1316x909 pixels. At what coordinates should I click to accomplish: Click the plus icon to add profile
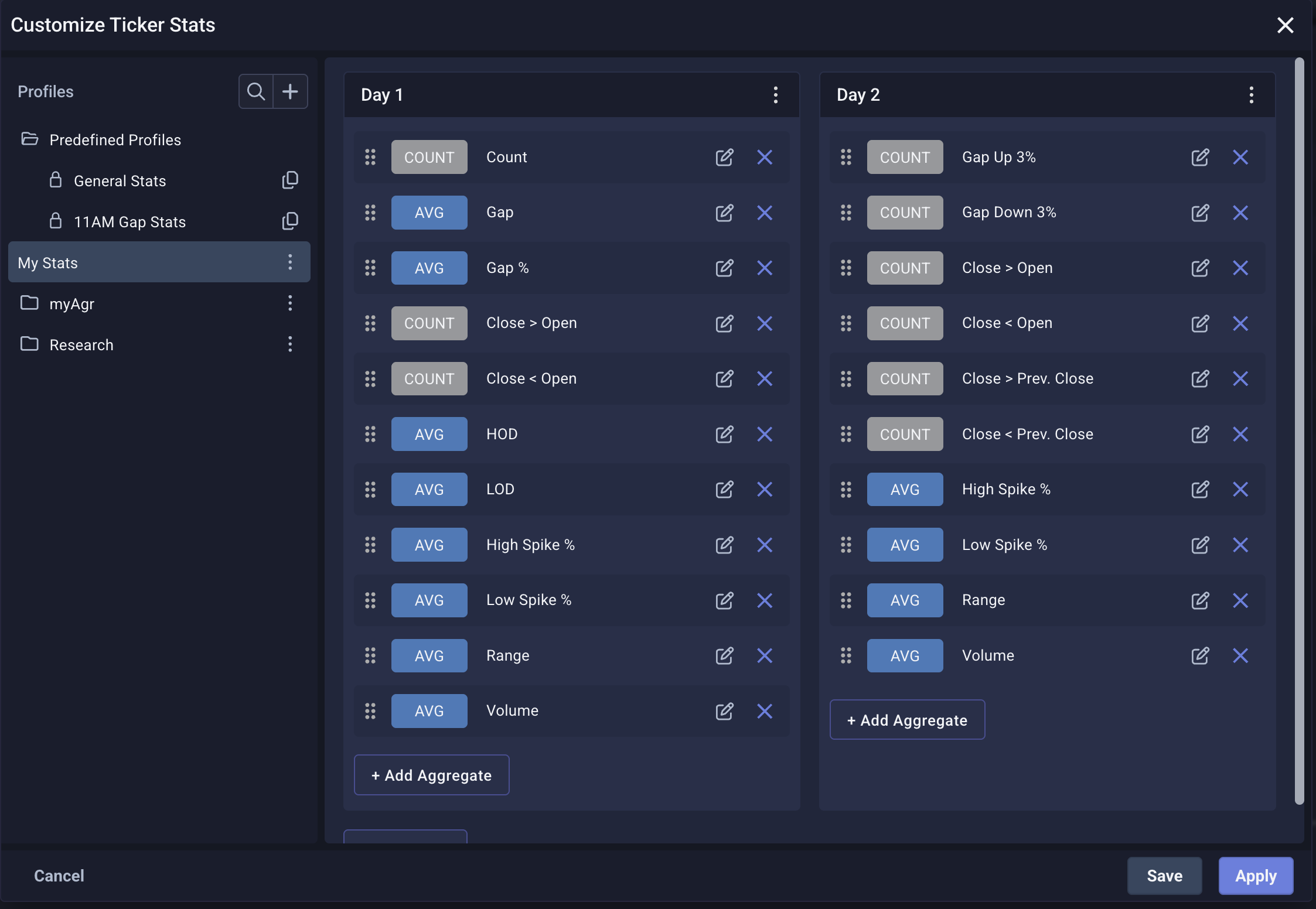(x=290, y=91)
